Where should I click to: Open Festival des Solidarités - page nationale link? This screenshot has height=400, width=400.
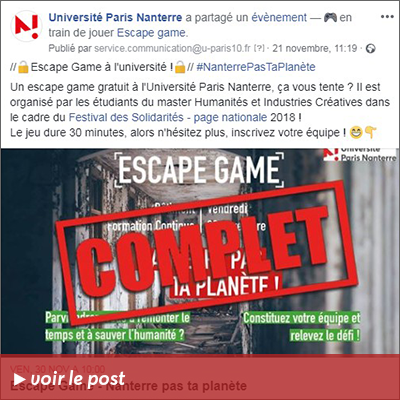coord(168,117)
